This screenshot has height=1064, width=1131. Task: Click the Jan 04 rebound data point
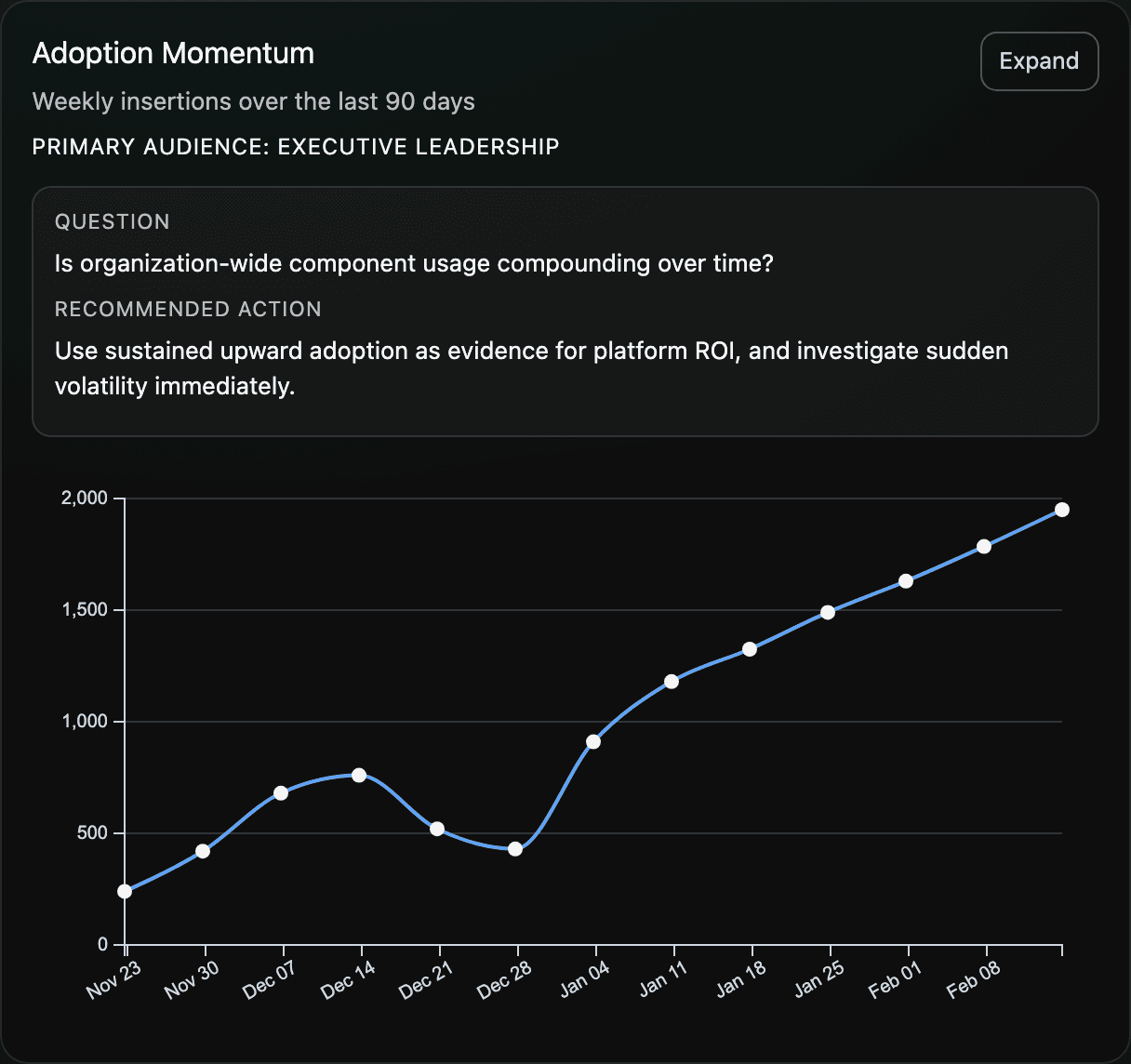(593, 741)
